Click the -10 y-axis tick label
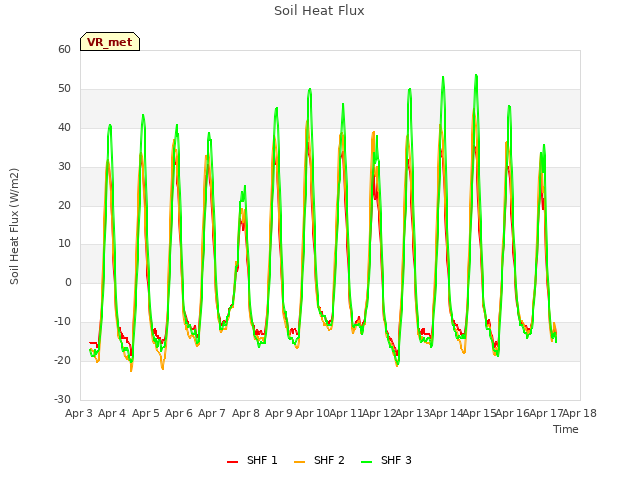The image size is (640, 480). coord(63,322)
